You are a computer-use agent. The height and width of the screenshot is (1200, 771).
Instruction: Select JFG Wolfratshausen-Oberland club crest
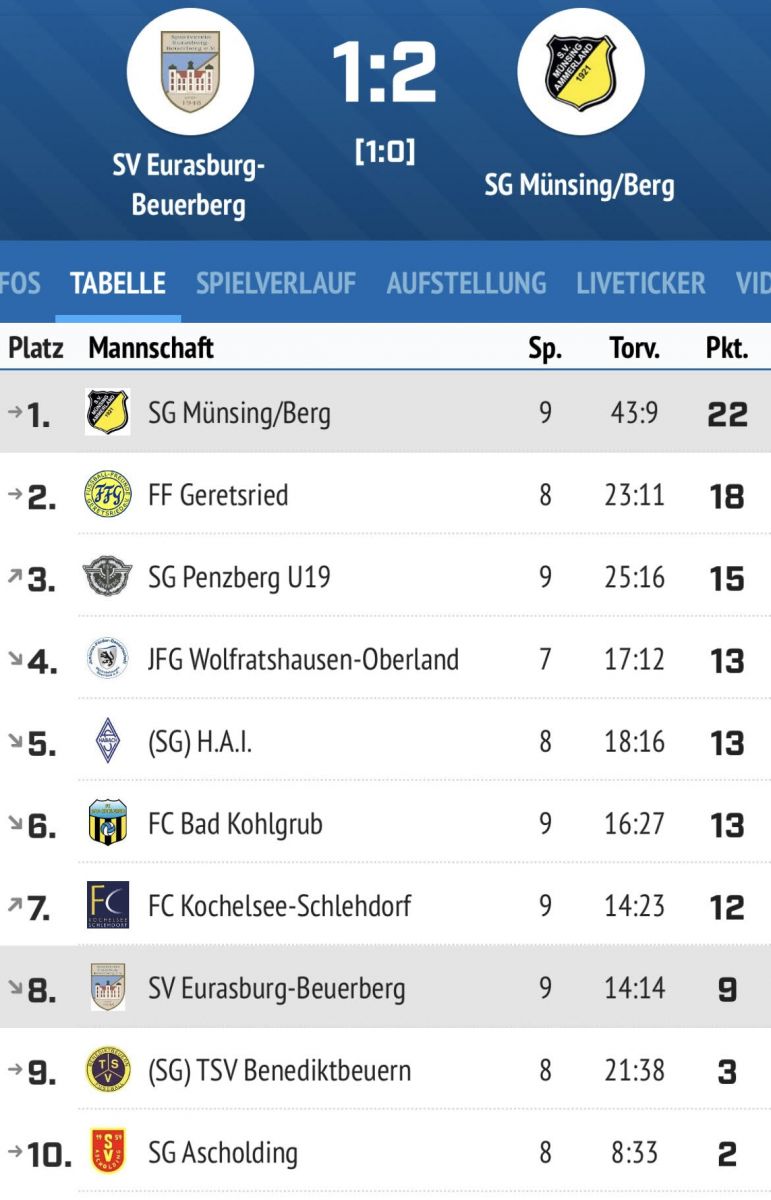[107, 660]
